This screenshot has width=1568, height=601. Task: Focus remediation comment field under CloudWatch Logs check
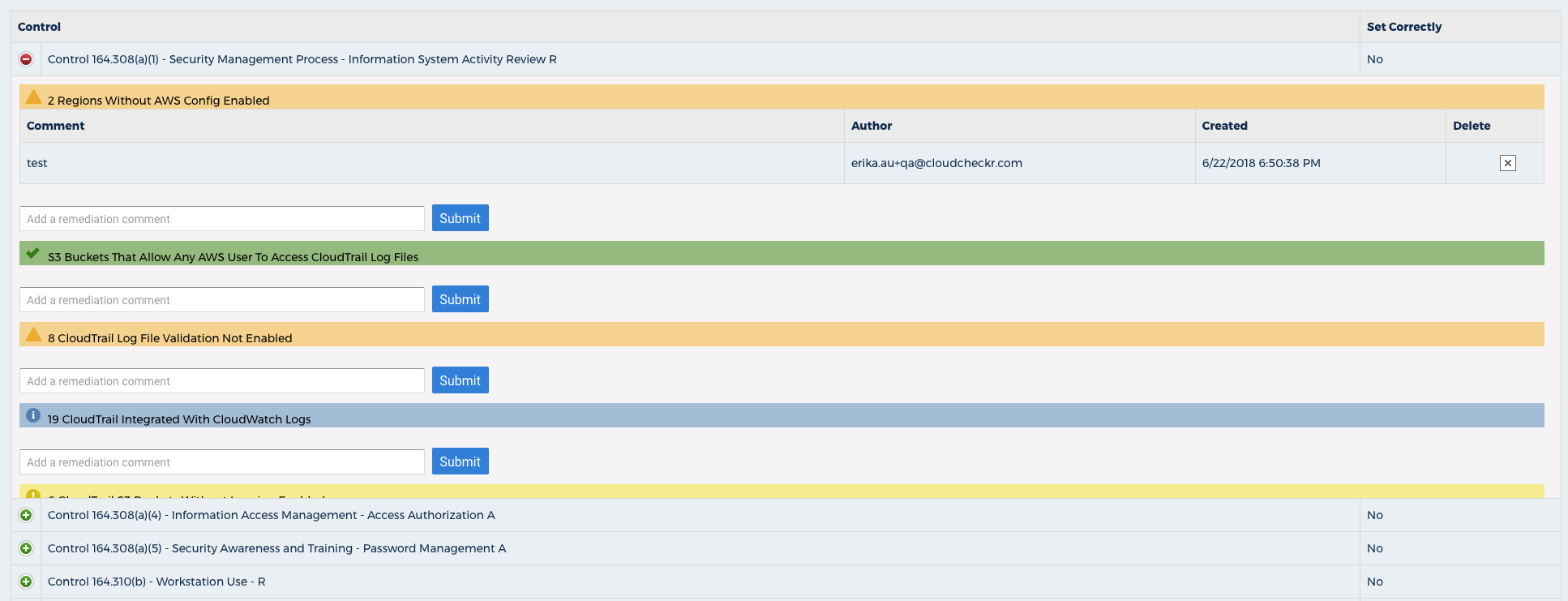[x=222, y=462]
